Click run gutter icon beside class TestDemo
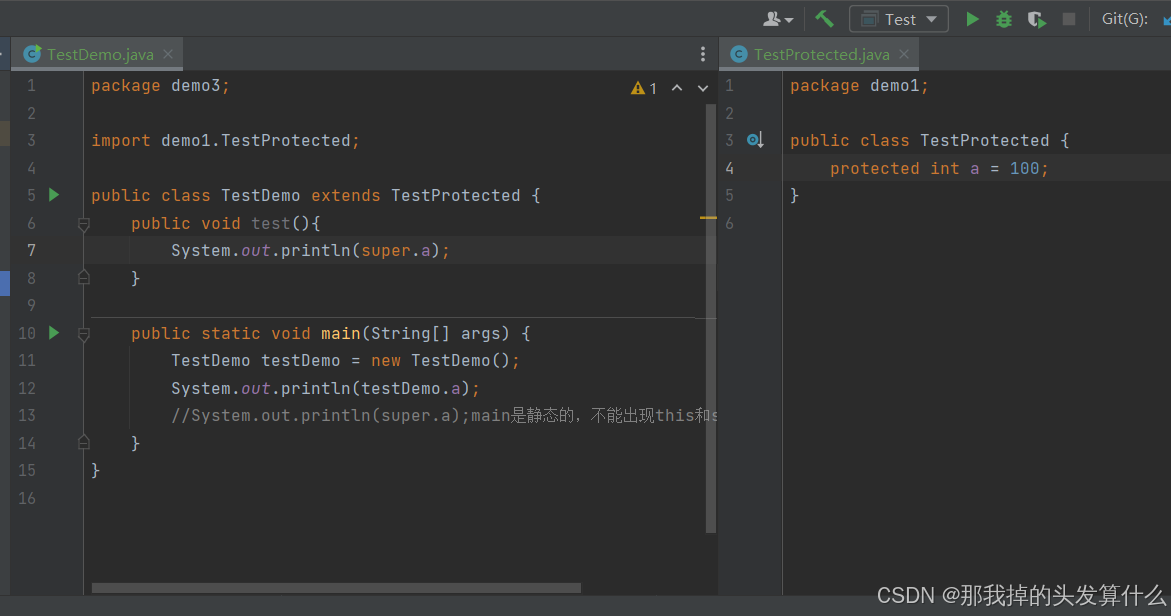1171x616 pixels. (x=54, y=195)
